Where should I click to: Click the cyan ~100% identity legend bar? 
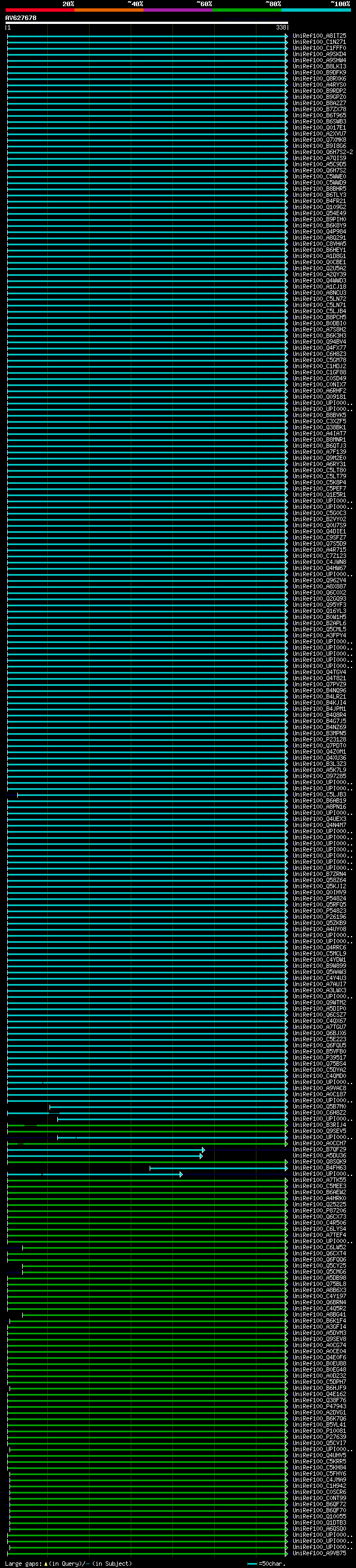(x=316, y=10)
